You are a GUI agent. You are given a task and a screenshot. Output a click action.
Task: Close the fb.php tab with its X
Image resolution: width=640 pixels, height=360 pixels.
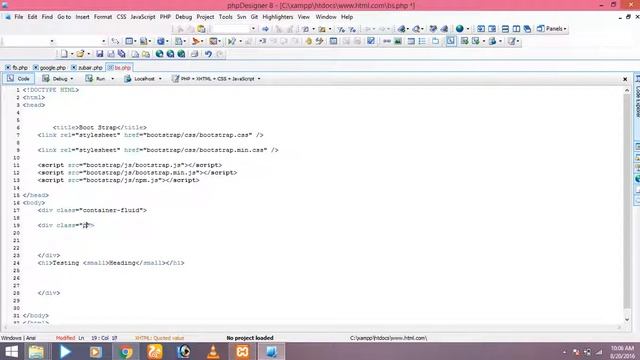click(8, 67)
